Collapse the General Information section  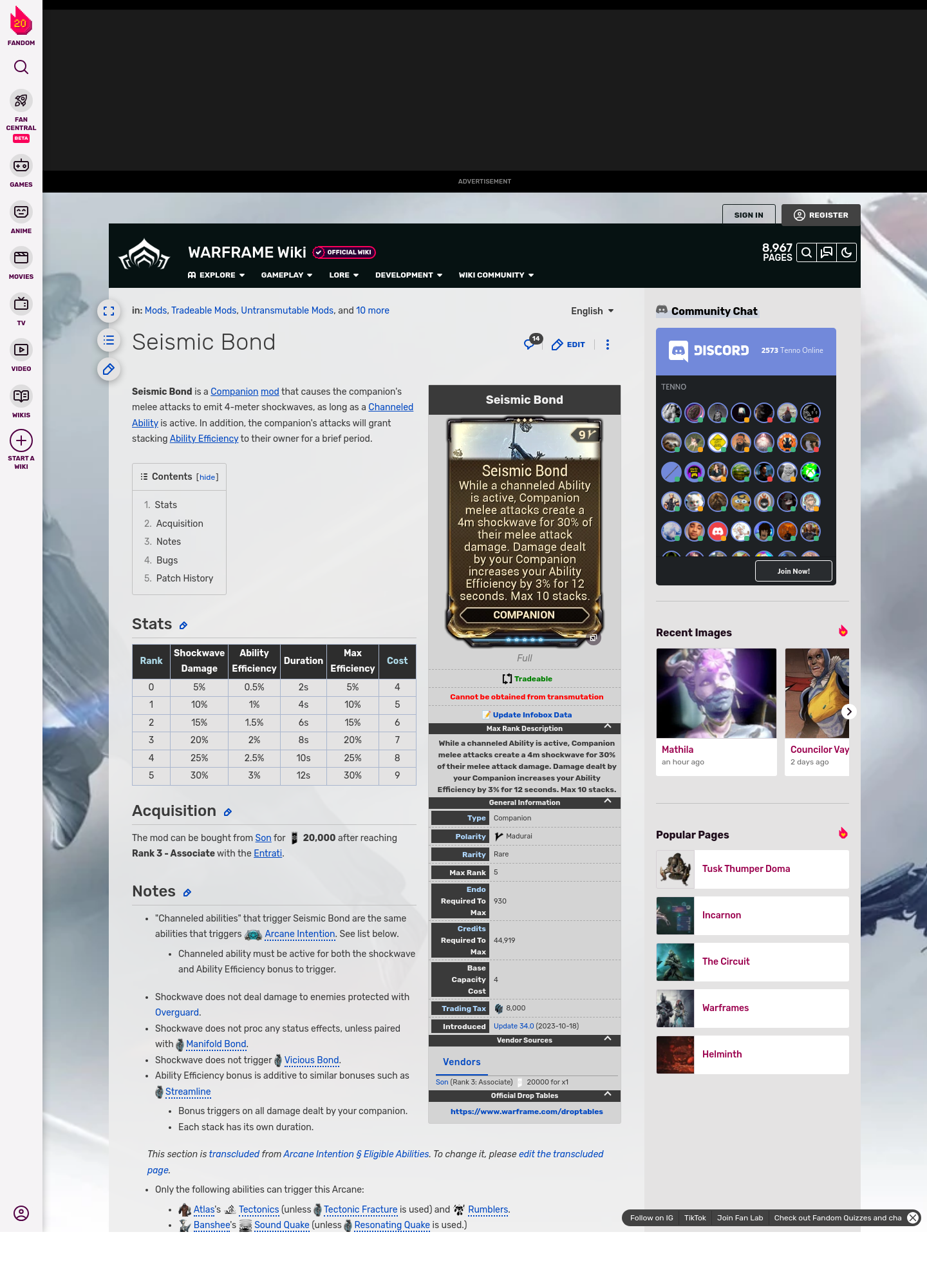607,802
